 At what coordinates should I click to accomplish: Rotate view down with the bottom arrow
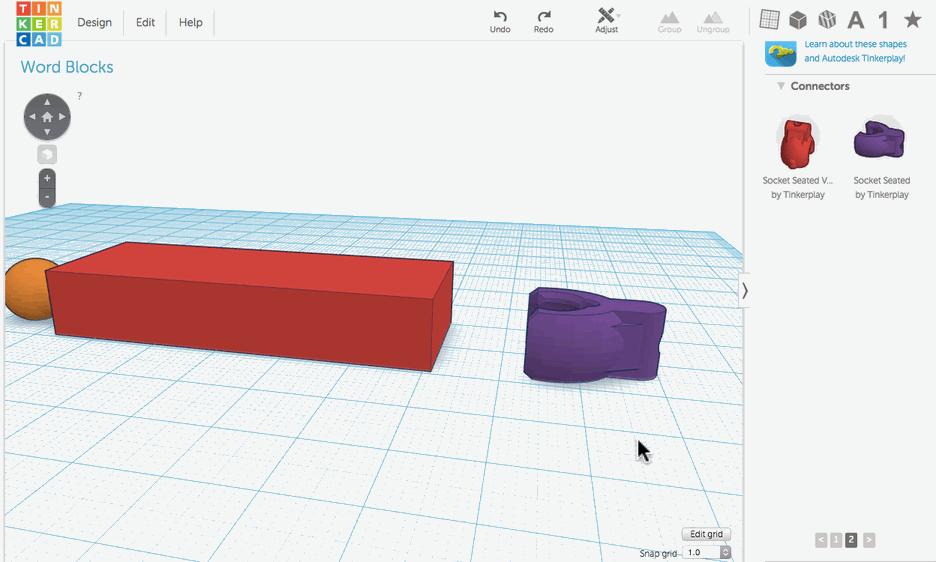(47, 131)
